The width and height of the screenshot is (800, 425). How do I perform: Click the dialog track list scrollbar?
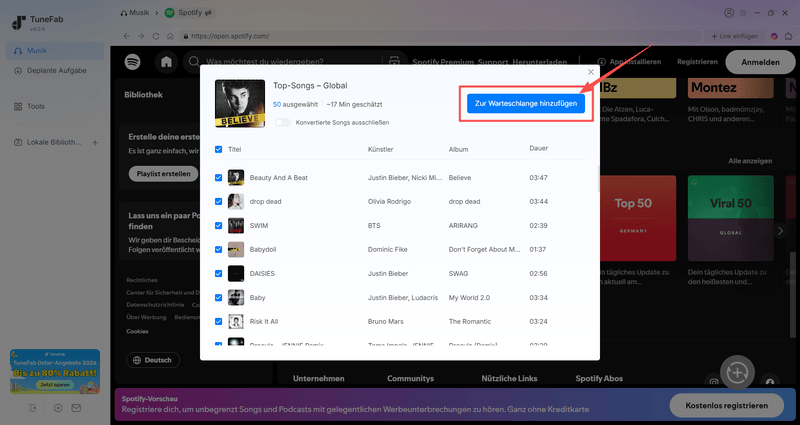pos(598,179)
